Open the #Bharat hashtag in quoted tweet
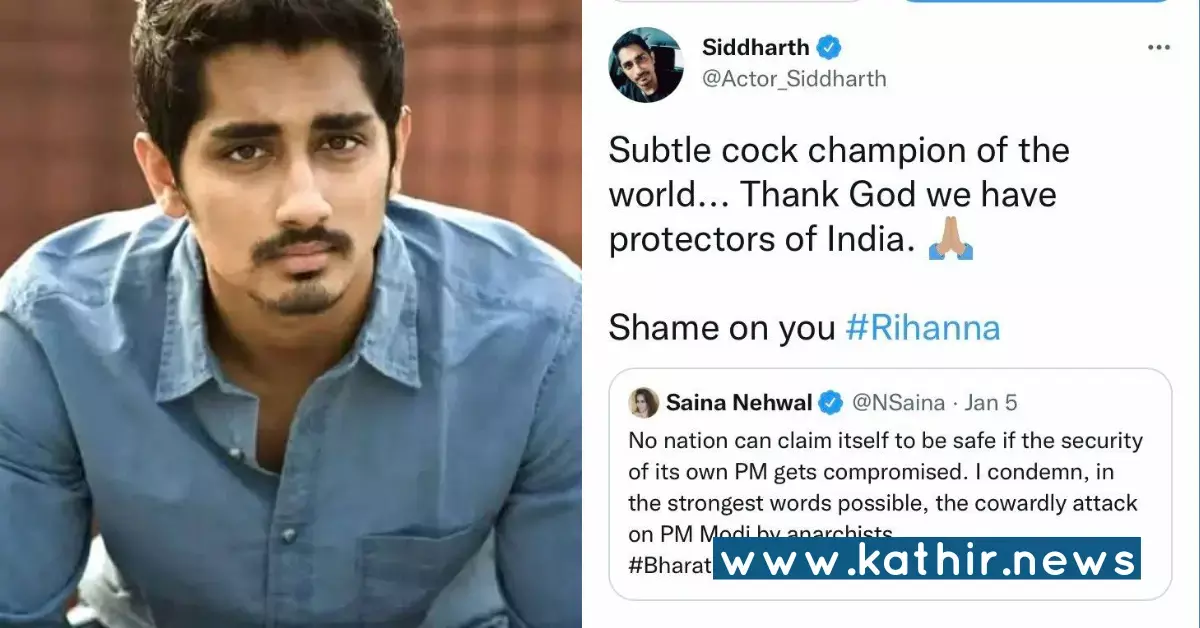This screenshot has height=628, width=1200. coord(669,564)
